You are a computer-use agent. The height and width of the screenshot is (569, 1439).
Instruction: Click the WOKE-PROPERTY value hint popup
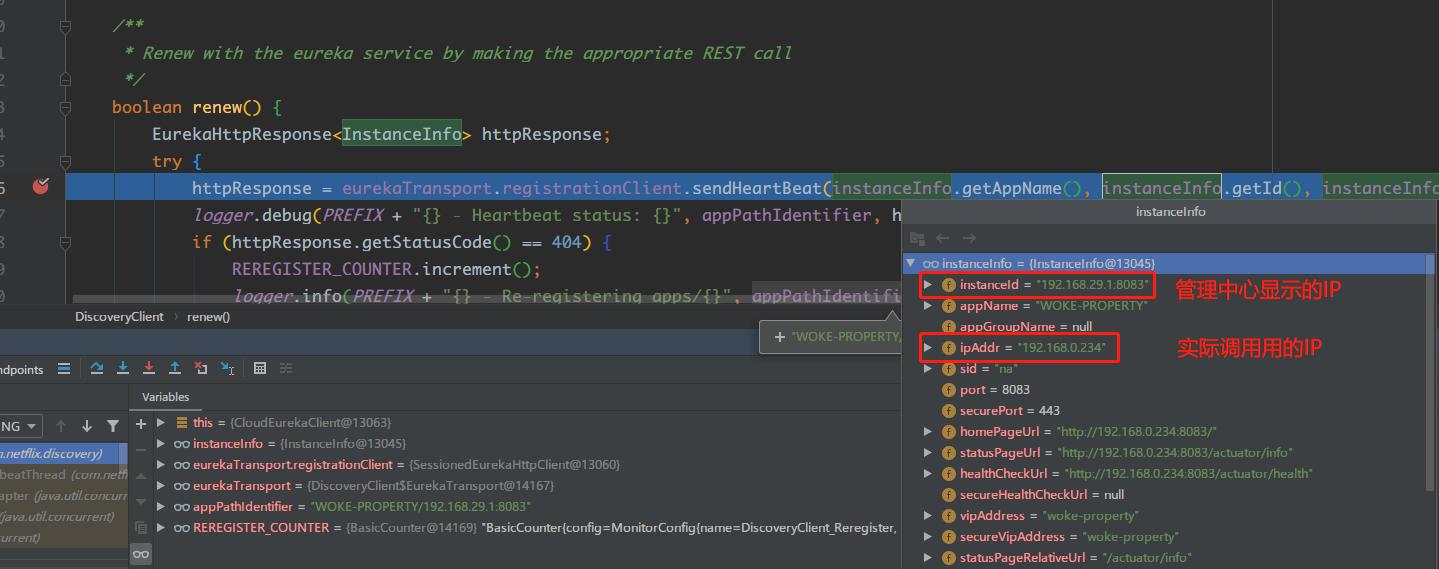point(830,337)
